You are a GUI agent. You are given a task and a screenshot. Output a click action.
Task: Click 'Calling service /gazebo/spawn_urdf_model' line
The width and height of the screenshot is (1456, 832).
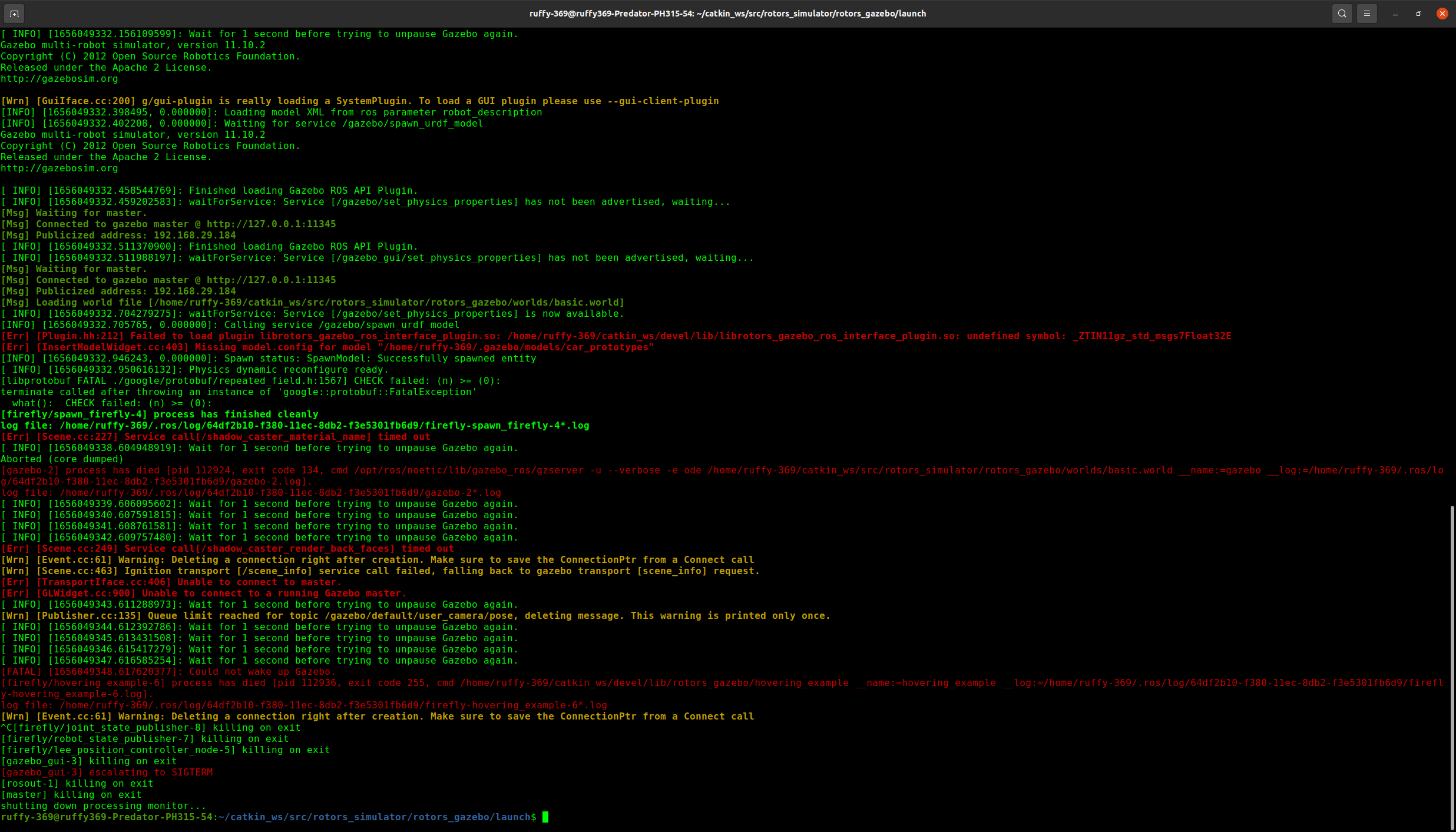pos(230,325)
